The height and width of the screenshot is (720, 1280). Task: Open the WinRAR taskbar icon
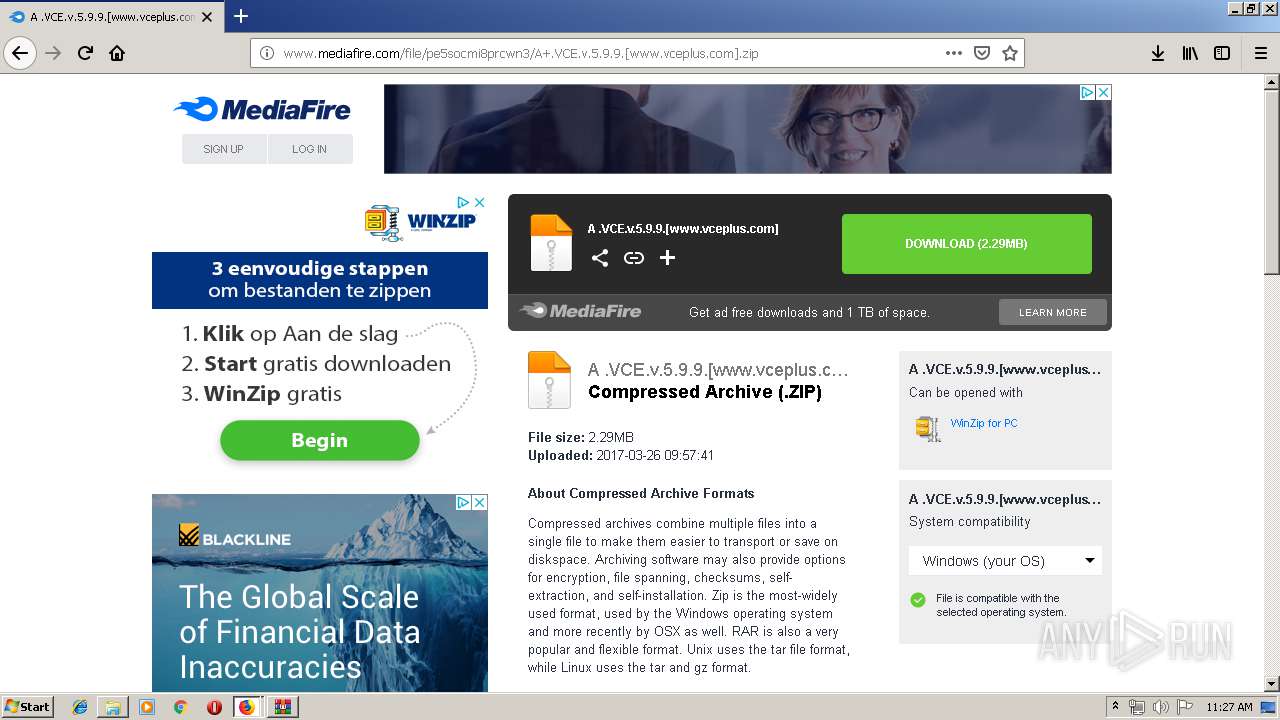click(283, 707)
